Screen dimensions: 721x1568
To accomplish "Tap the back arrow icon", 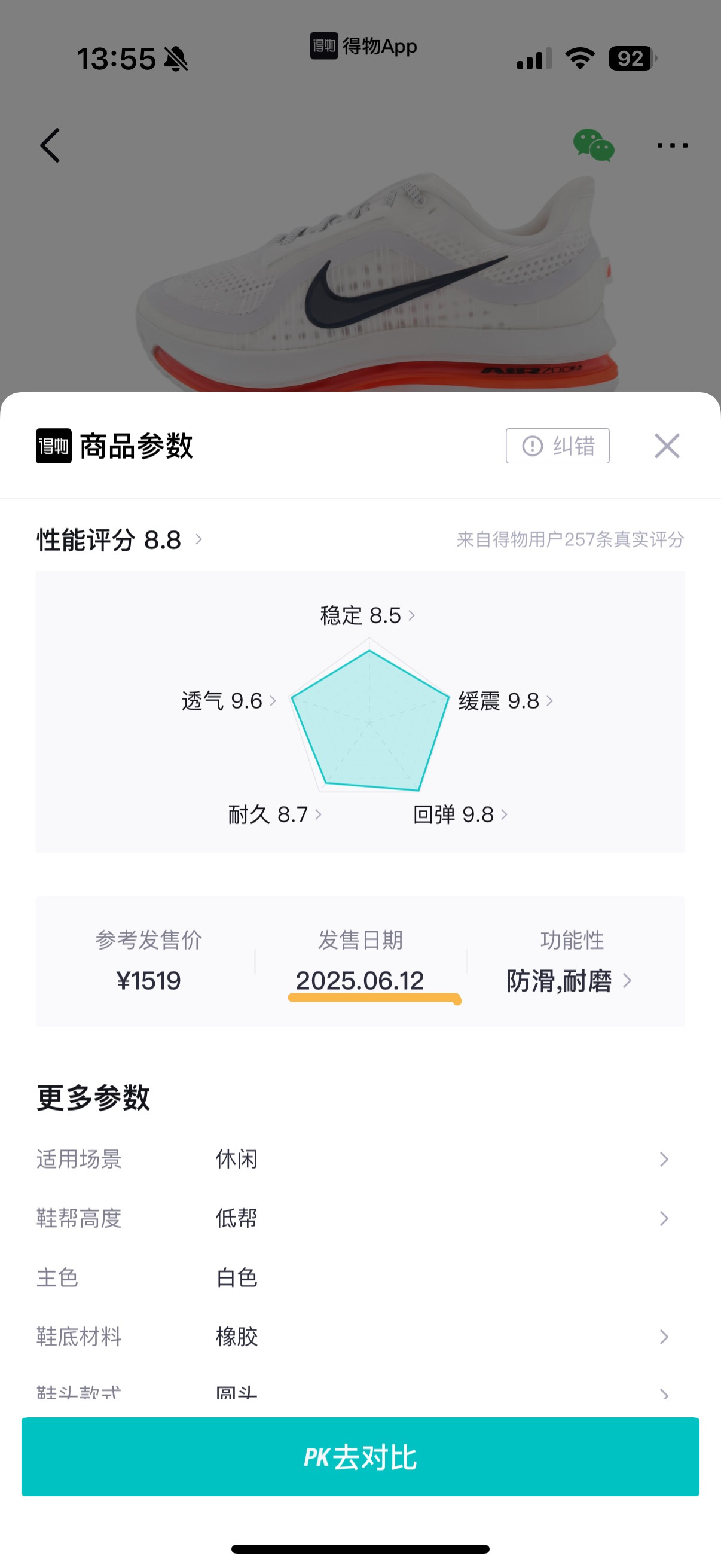I will pos(50,145).
